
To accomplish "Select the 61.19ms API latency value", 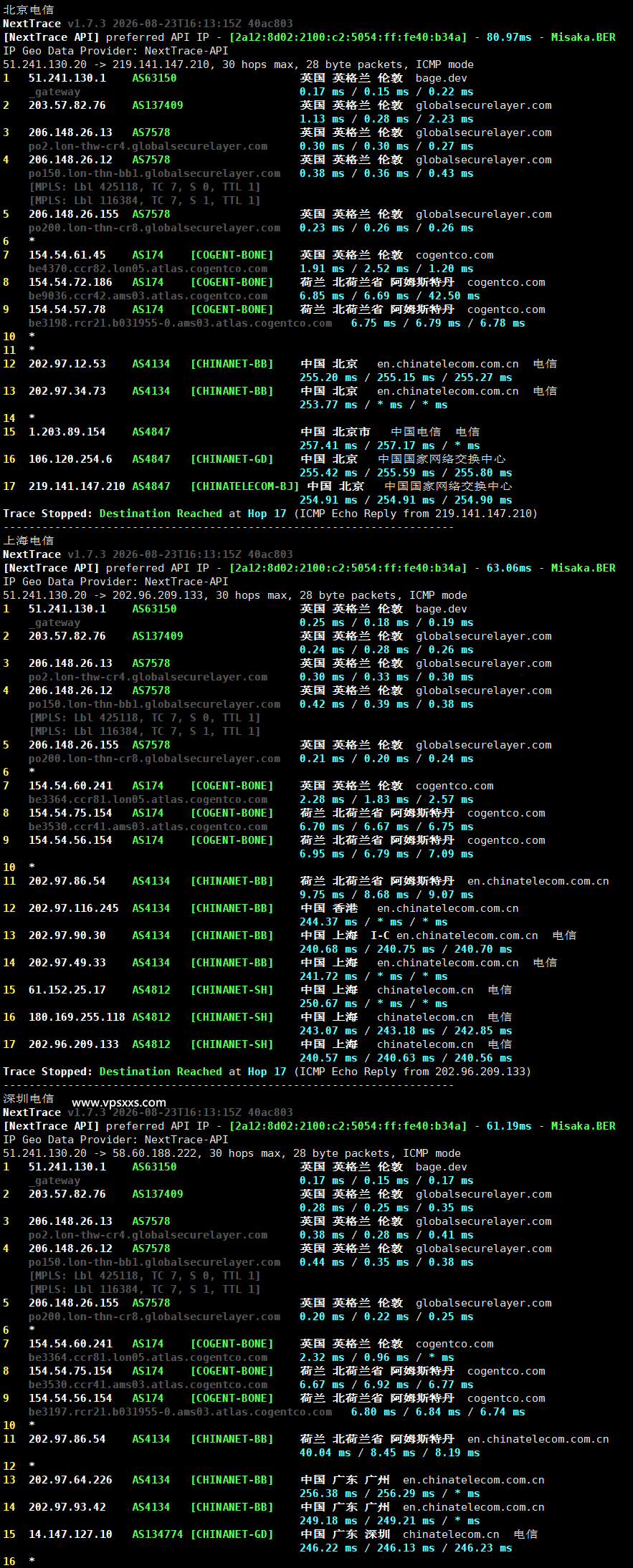I will pyautogui.click(x=509, y=1126).
